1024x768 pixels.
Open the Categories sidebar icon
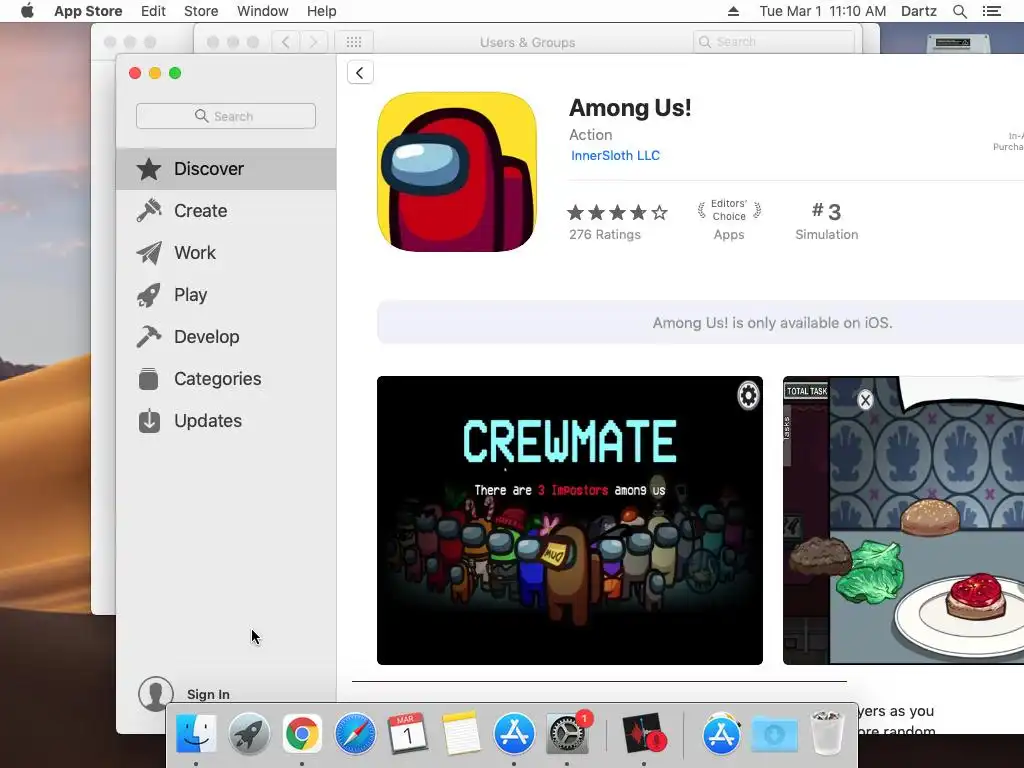(x=149, y=379)
